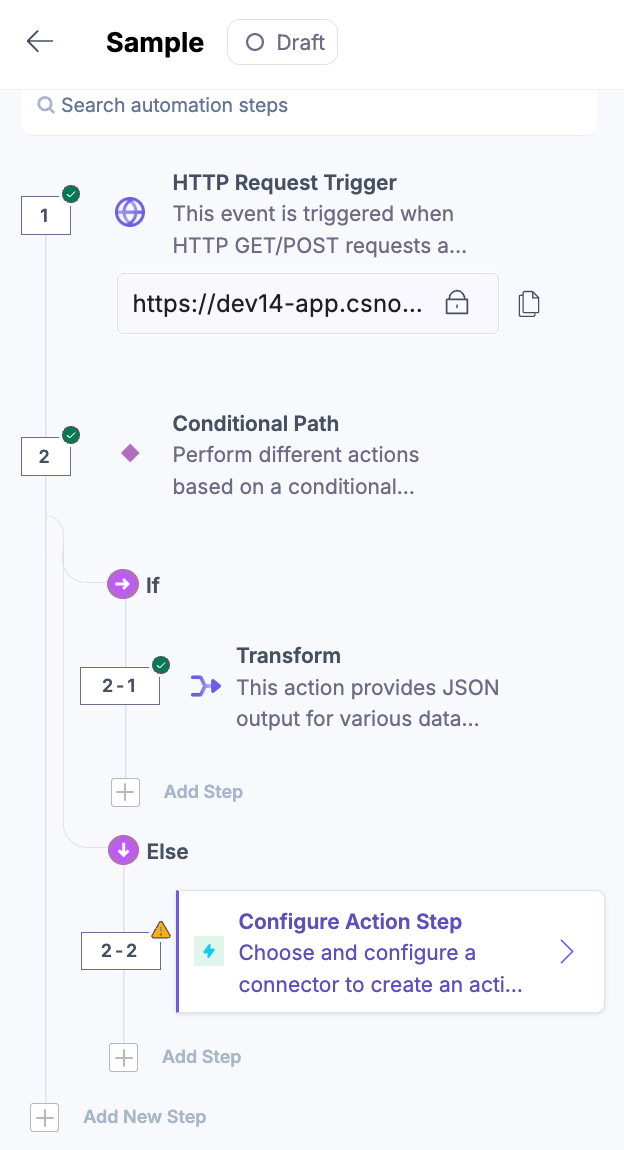This screenshot has width=624, height=1150.
Task: Click the If branch arrow icon
Action: pyautogui.click(x=122, y=584)
